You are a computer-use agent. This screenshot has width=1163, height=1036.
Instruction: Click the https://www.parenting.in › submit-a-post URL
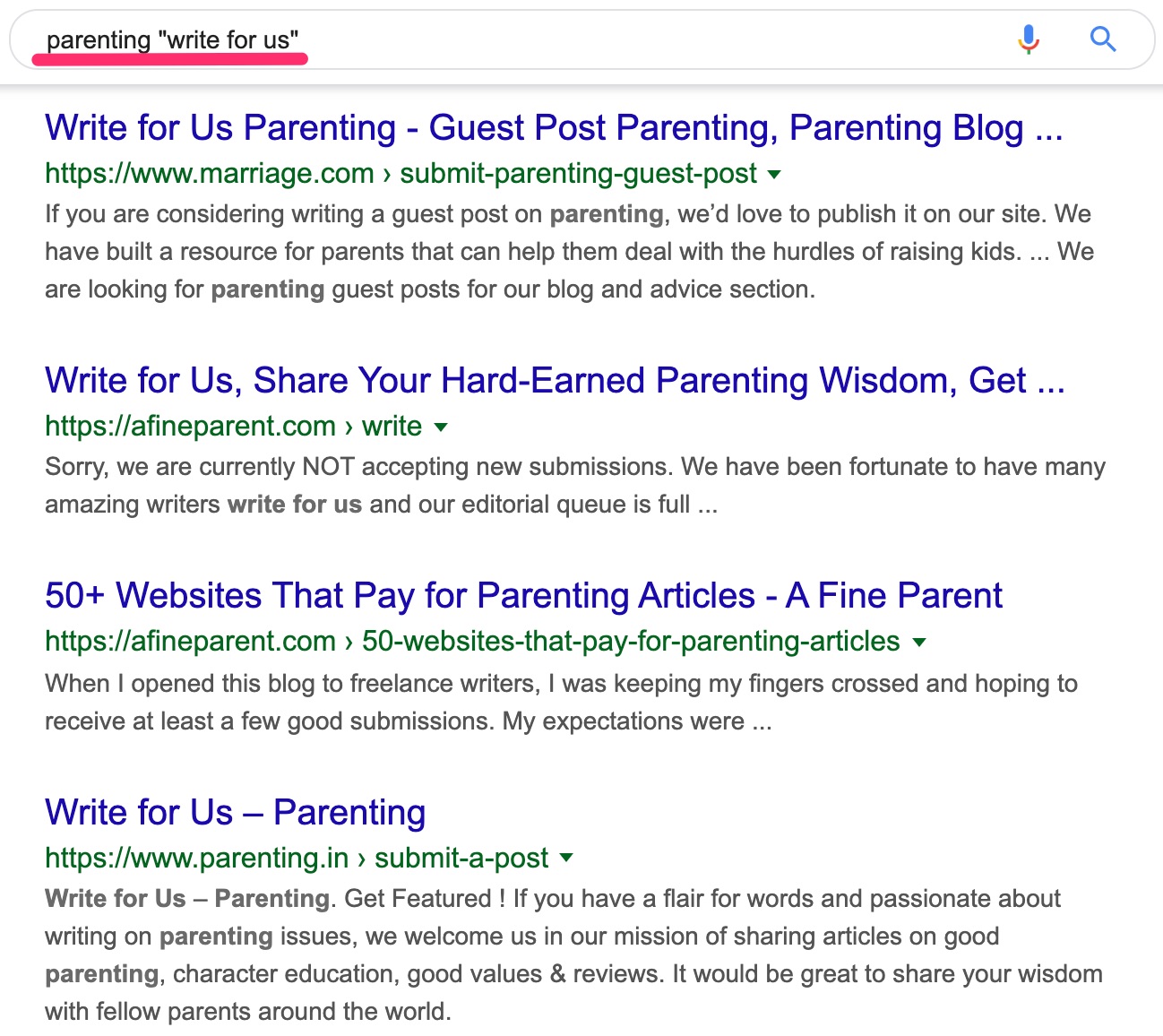click(x=297, y=858)
